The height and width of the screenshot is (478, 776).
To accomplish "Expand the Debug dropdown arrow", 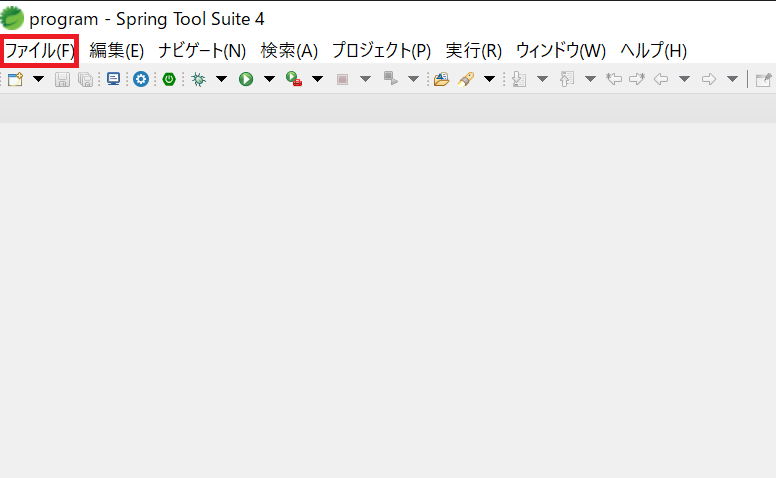I will (221, 79).
